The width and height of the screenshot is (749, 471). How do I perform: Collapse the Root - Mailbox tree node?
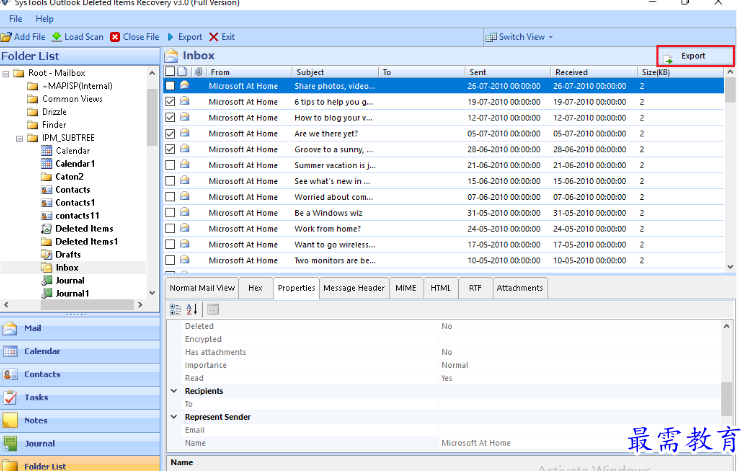pyautogui.click(x=6, y=74)
